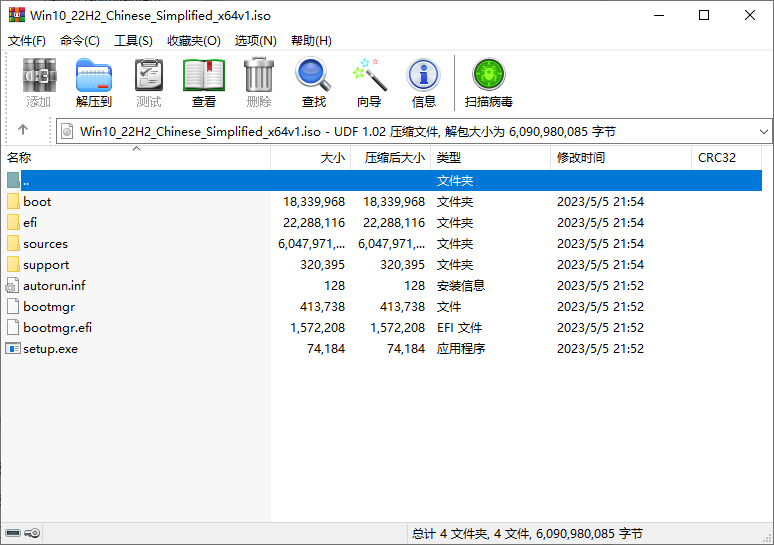Open the 工具(S) menu
The width and height of the screenshot is (774, 545).
coord(133,40)
